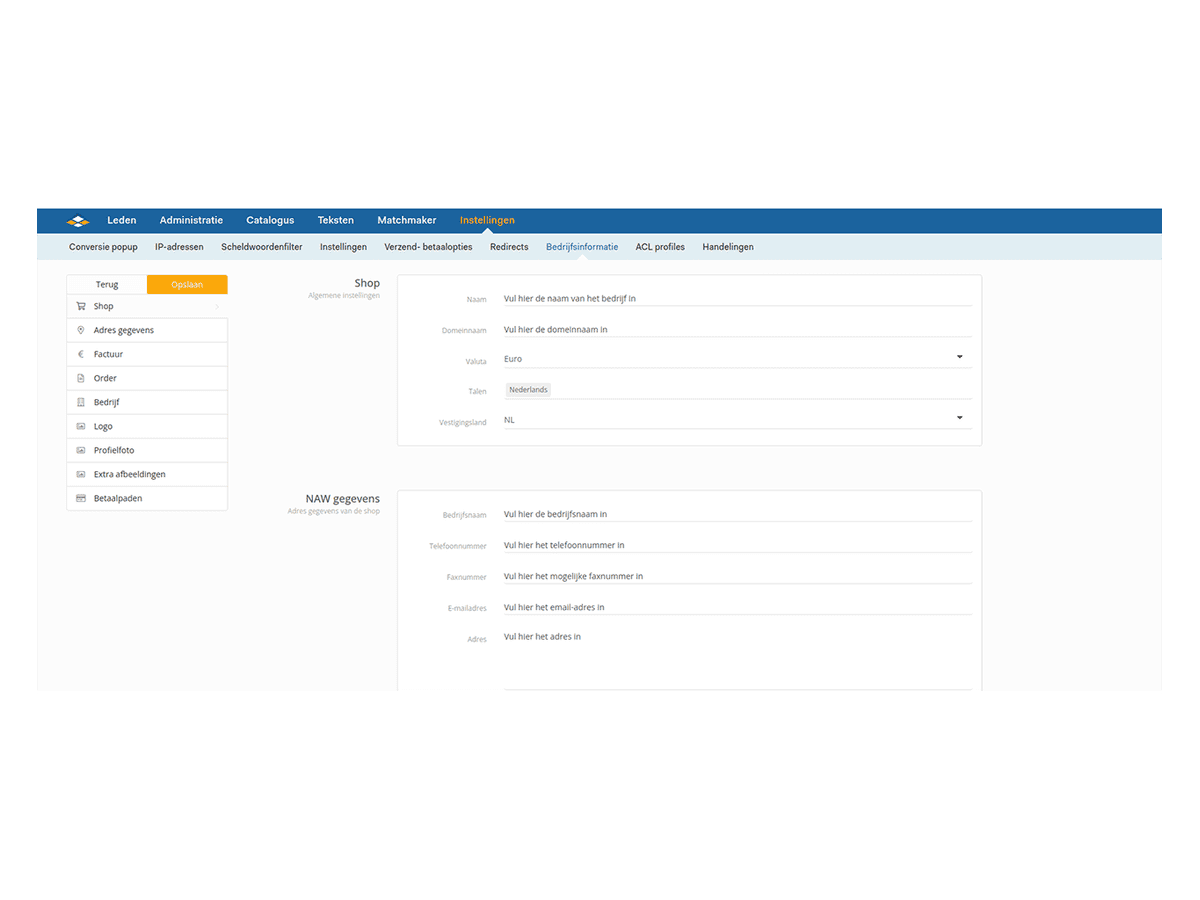
Task: Click the location pin icon for Adres gegevens
Action: pos(81,331)
